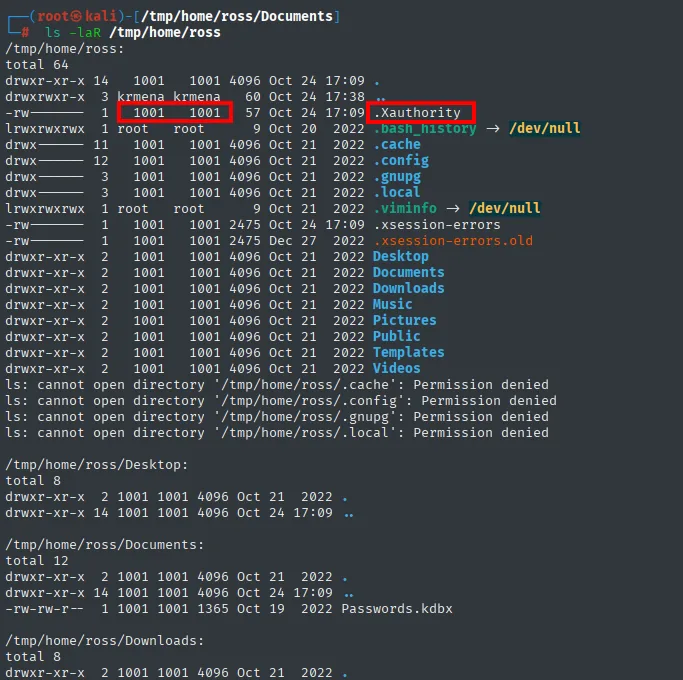Click the 'krmena krmena' owner text

click(169, 97)
